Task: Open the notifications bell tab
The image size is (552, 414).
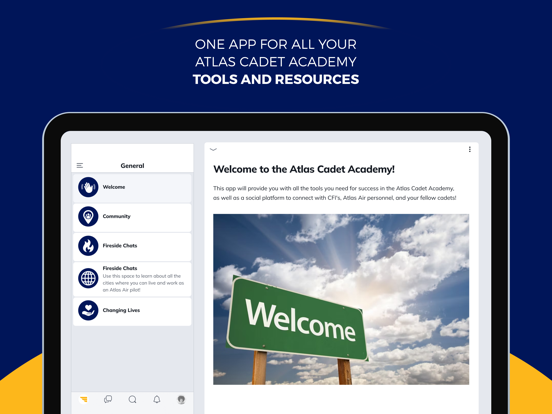Action: (157, 399)
